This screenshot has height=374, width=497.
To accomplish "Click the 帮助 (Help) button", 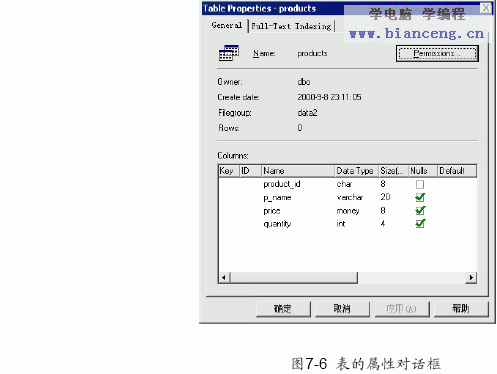I will tap(461, 309).
